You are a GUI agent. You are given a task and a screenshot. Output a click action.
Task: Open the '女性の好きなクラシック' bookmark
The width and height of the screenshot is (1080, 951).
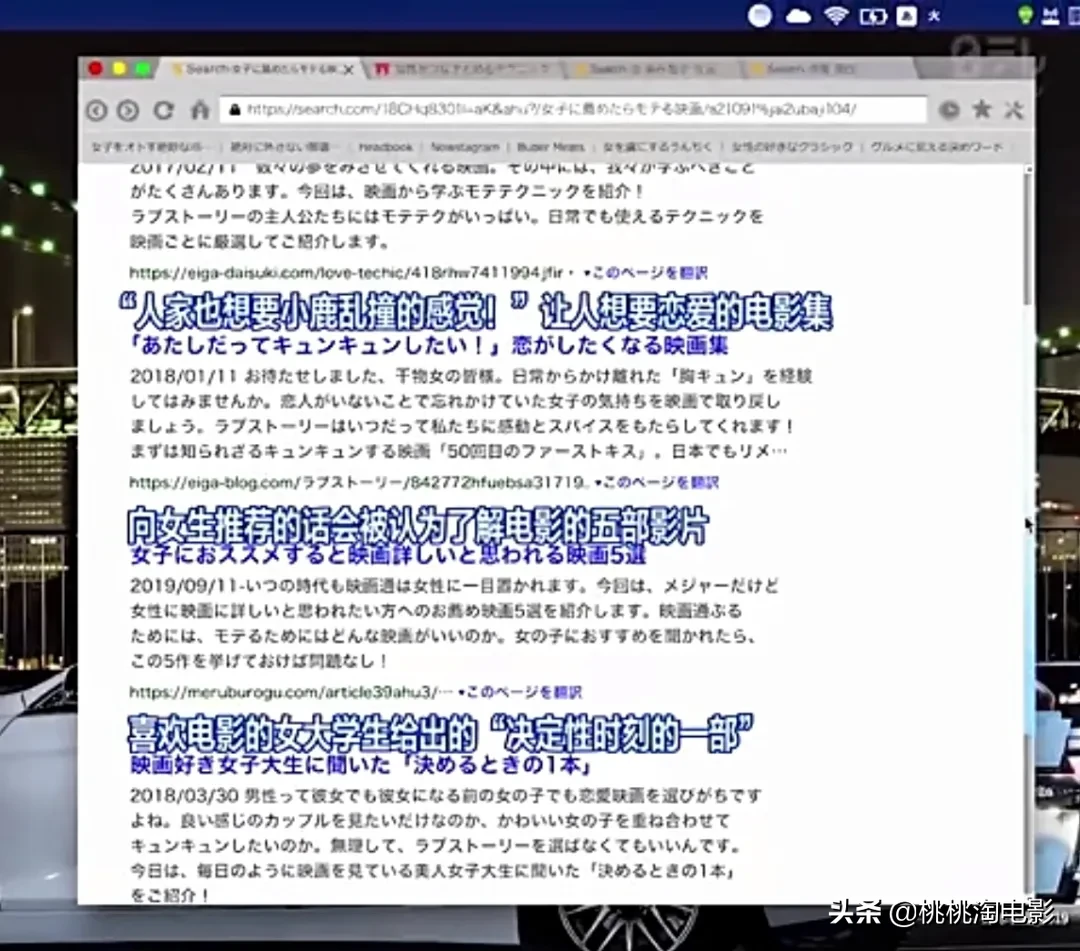[x=792, y=147]
